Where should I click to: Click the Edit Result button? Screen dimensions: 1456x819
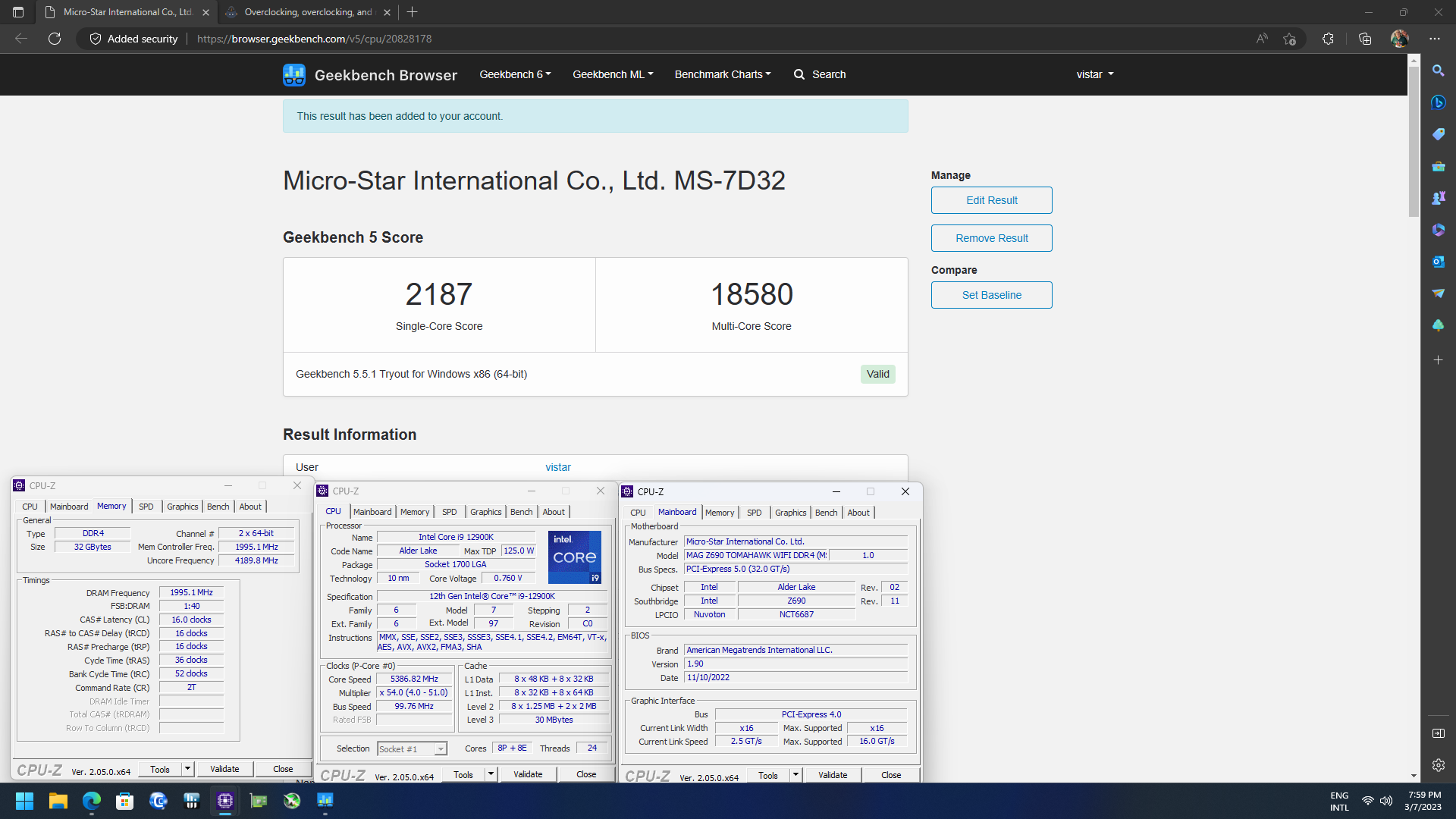(x=991, y=200)
